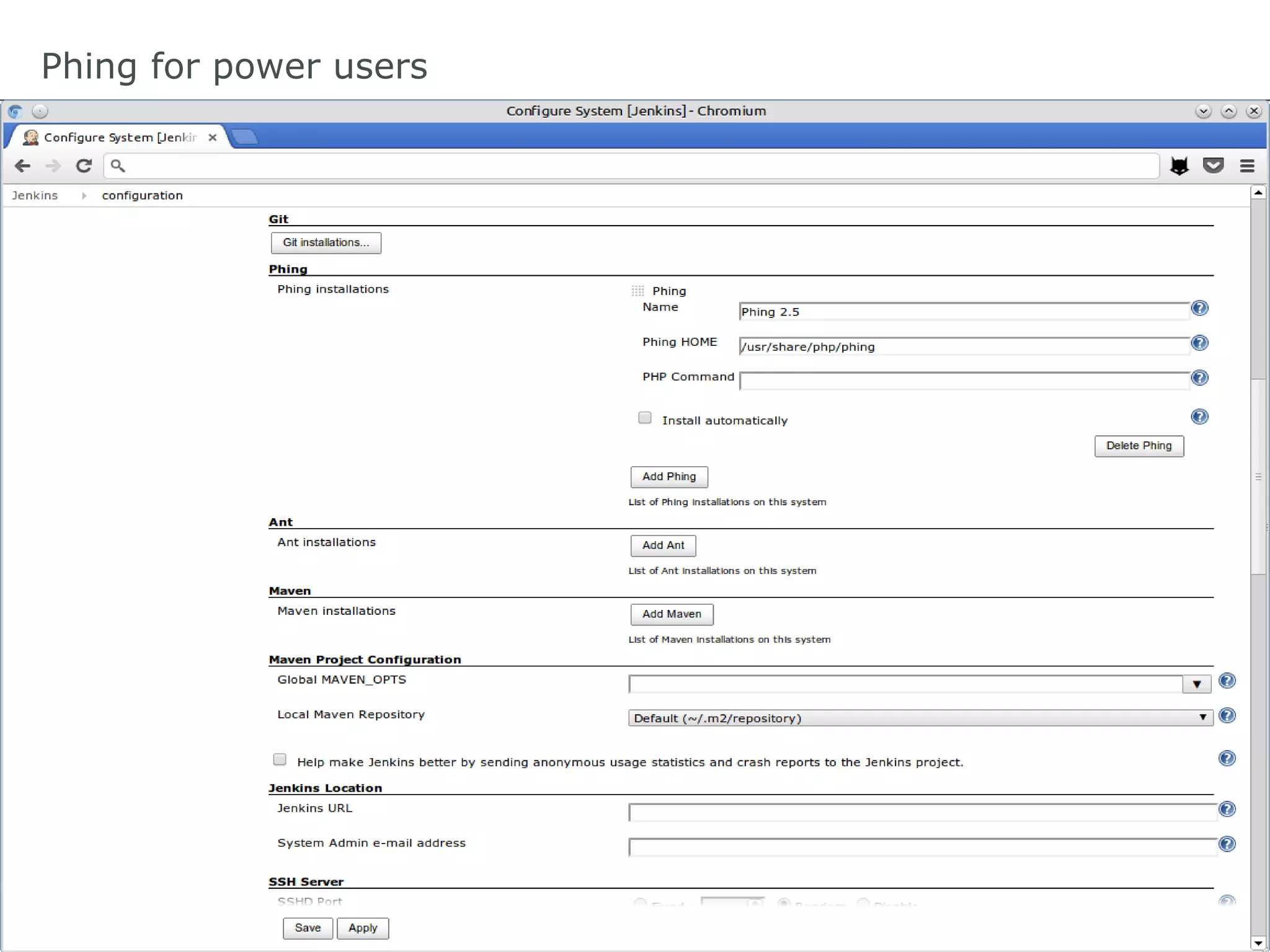Click the Chromium logo in title bar
The image size is (1270, 952).
click(16, 111)
